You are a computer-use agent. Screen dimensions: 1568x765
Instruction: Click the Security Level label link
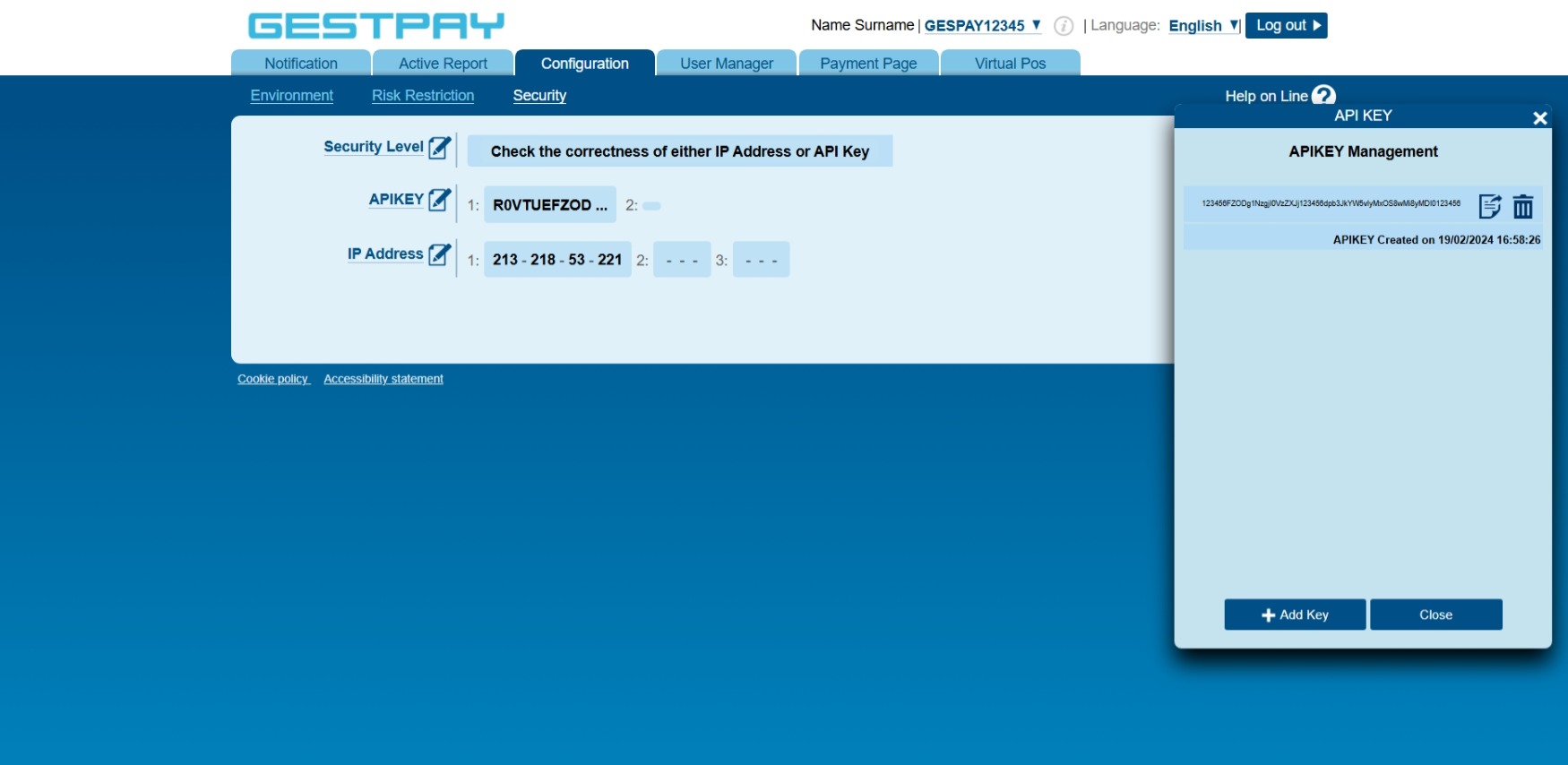374,146
